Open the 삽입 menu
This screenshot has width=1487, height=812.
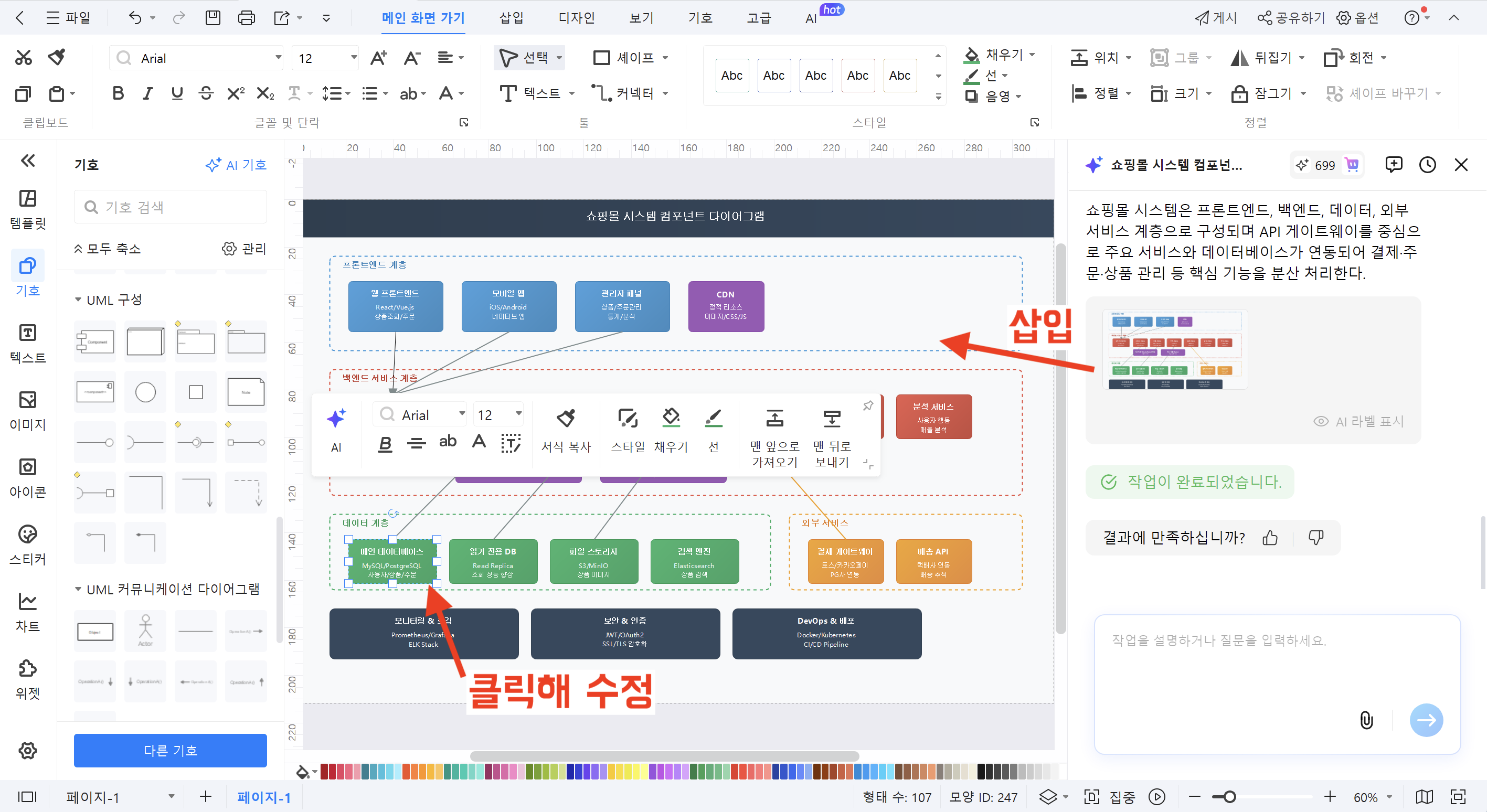(x=511, y=18)
